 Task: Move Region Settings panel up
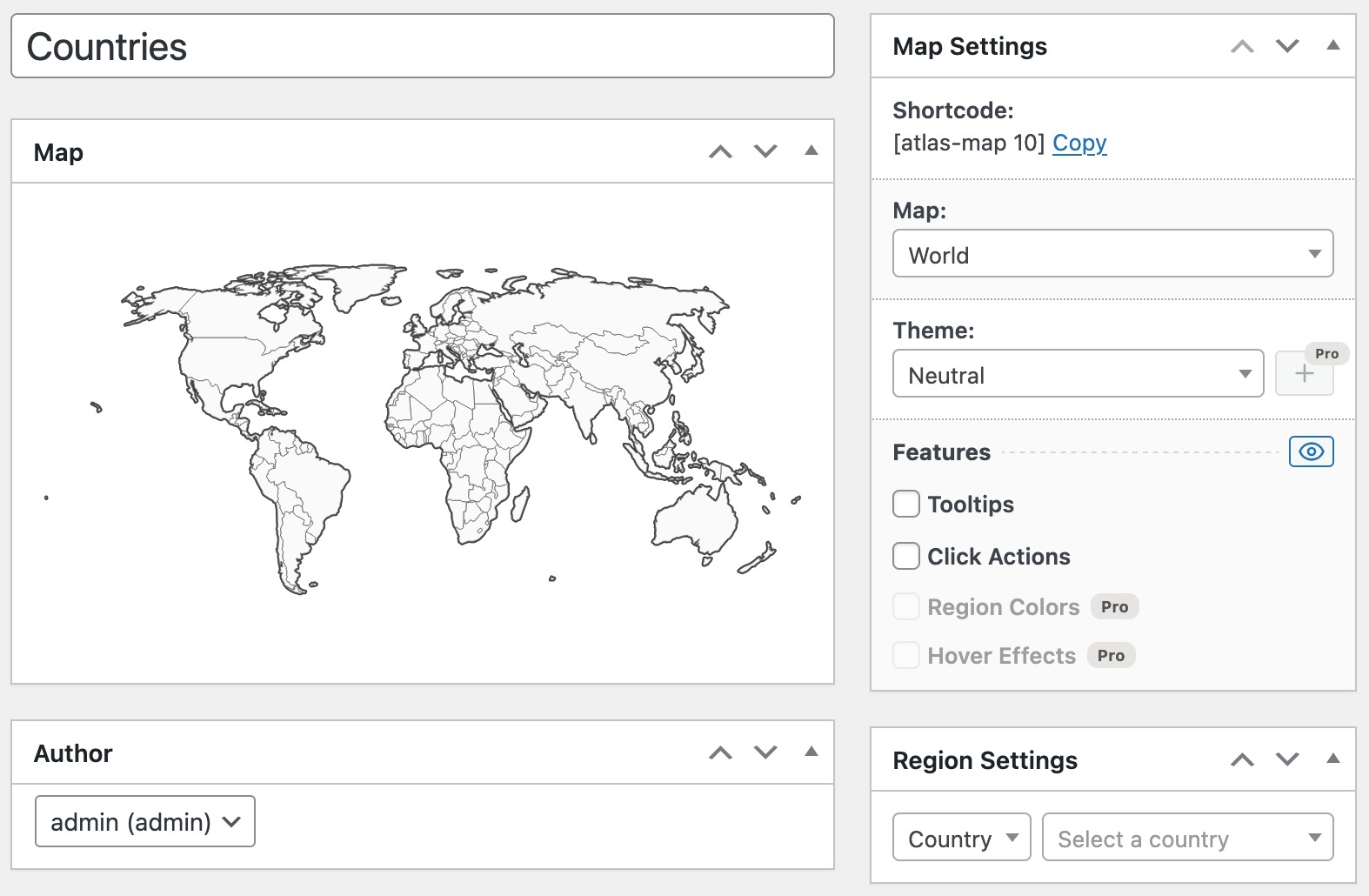1242,760
